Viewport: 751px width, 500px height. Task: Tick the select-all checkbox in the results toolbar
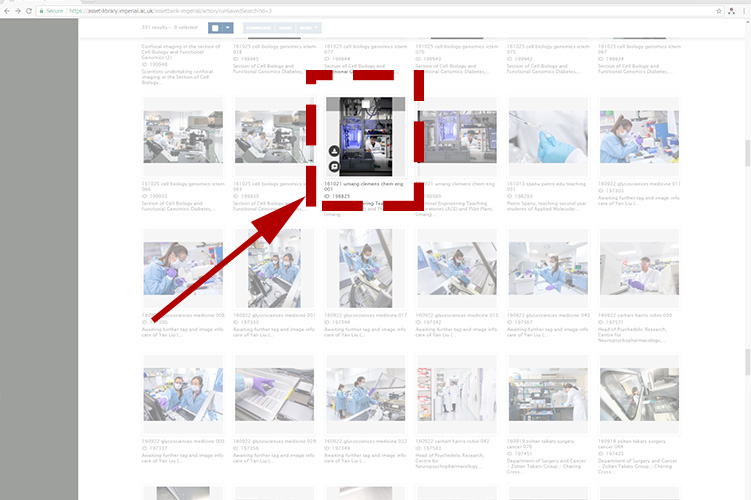click(x=214, y=29)
